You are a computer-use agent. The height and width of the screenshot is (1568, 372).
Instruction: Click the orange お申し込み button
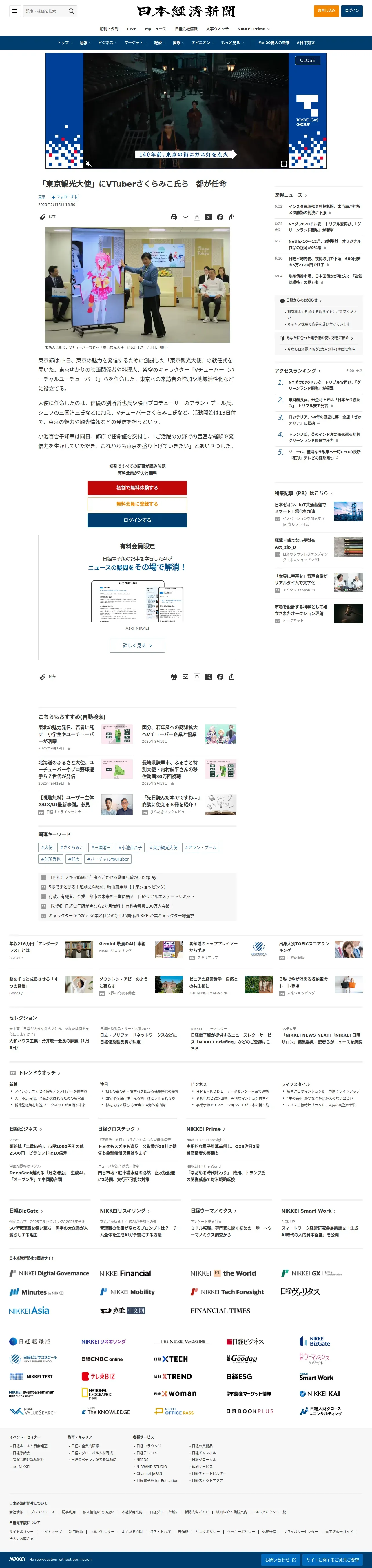(327, 10)
